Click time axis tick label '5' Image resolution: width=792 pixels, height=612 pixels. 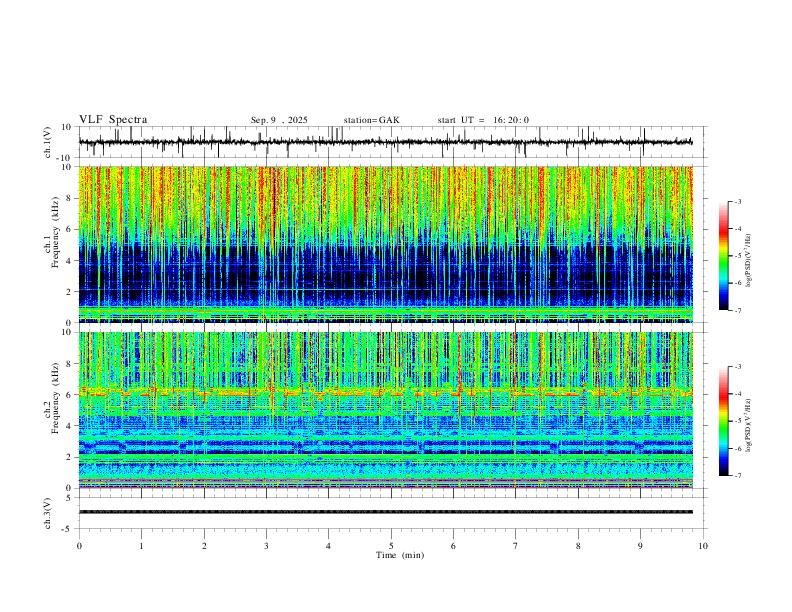pyautogui.click(x=391, y=546)
